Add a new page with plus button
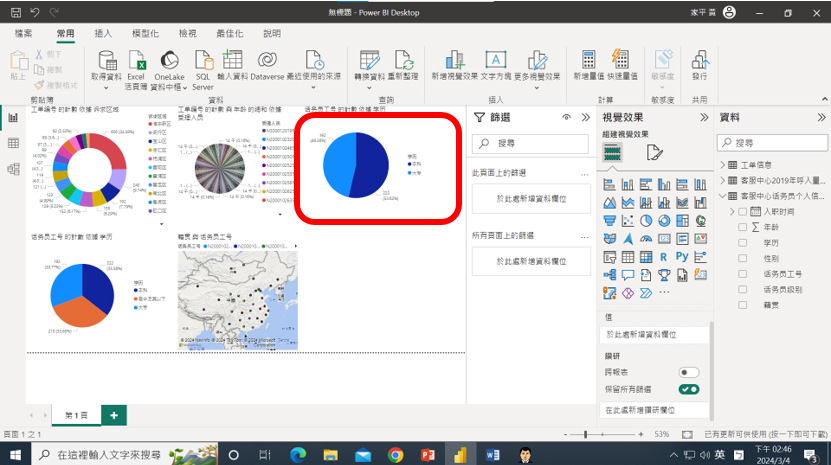 pos(114,415)
